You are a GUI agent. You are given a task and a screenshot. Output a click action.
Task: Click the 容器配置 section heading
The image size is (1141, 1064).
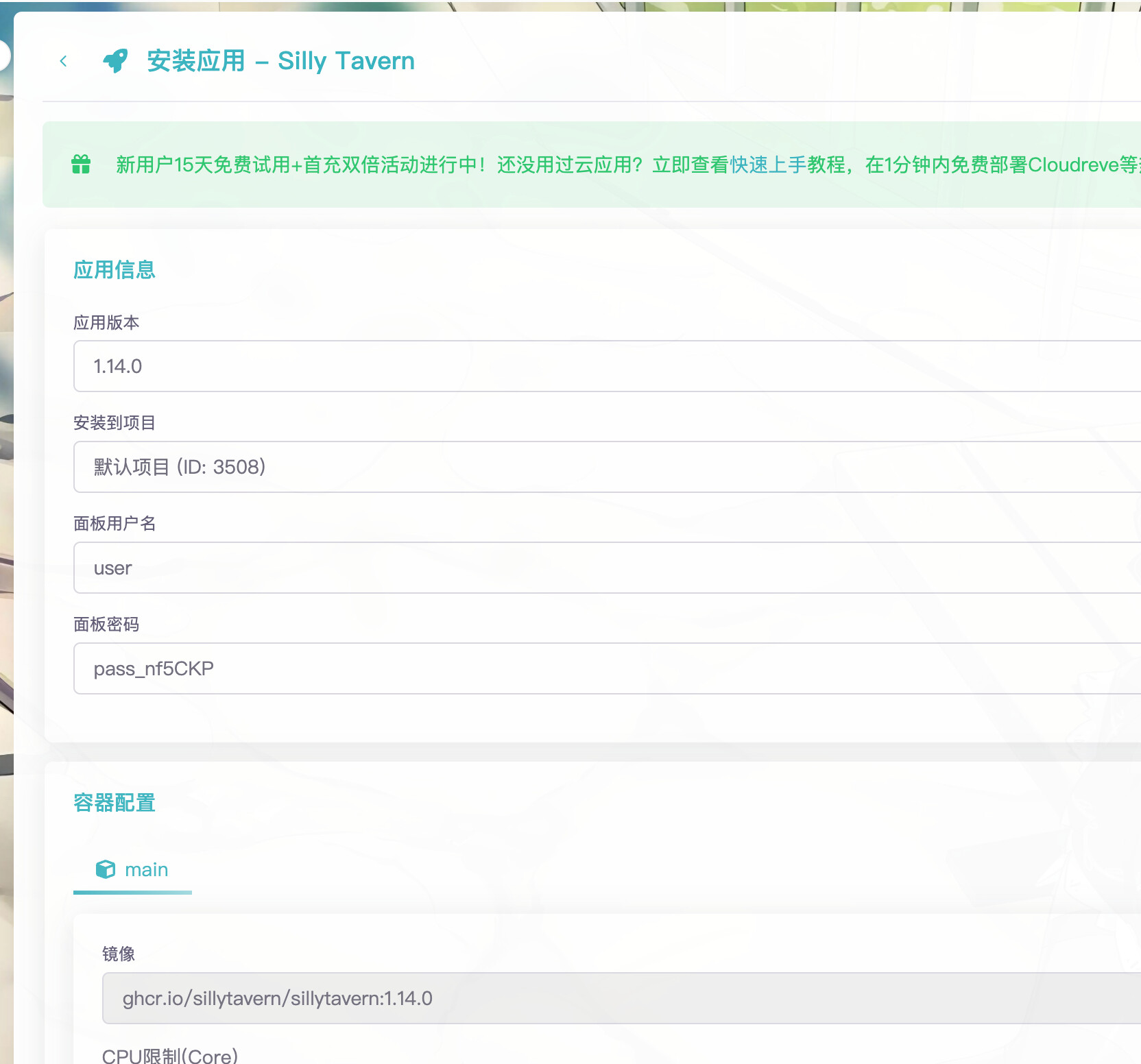[x=115, y=803]
